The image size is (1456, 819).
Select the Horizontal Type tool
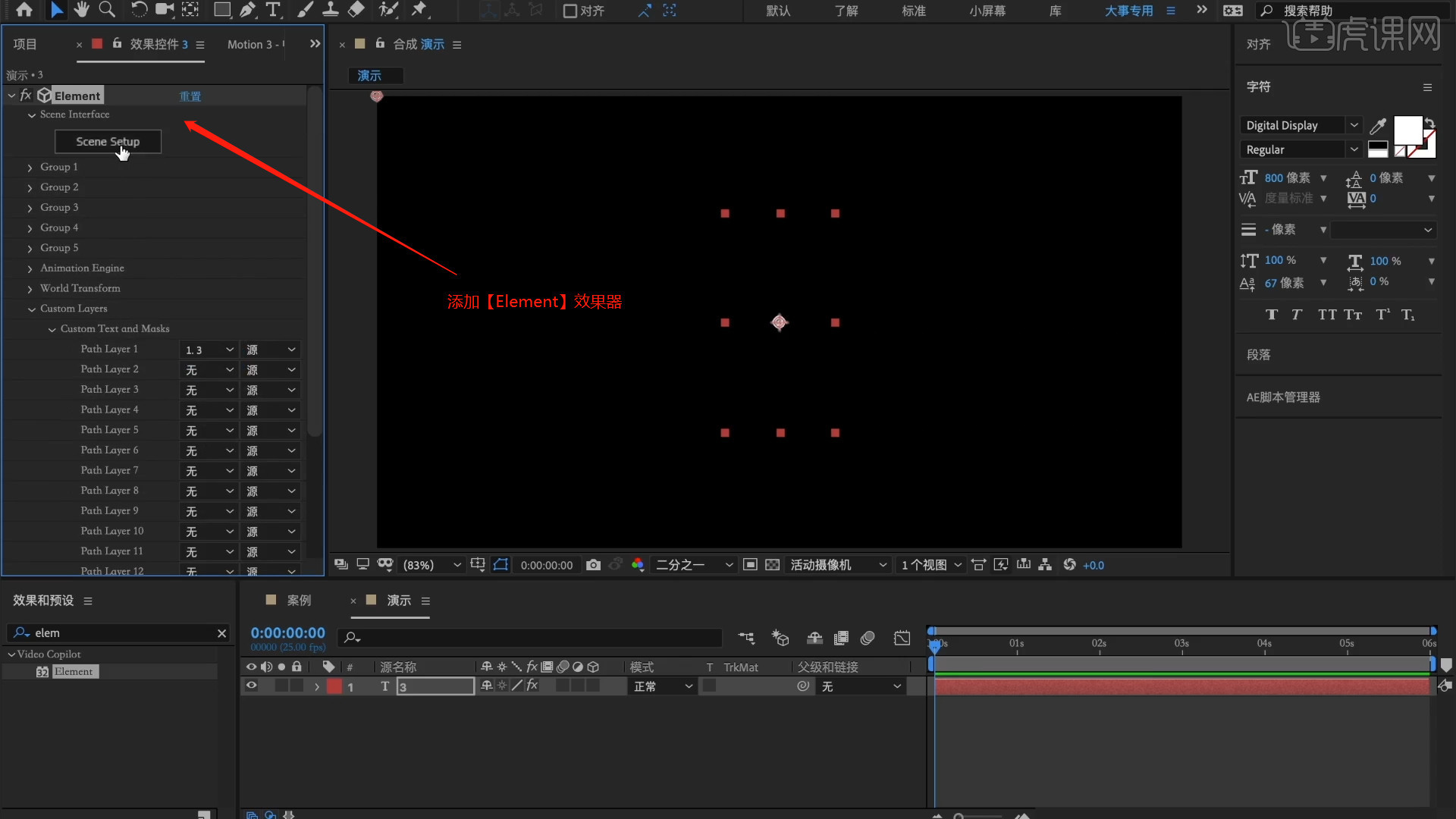click(x=273, y=10)
